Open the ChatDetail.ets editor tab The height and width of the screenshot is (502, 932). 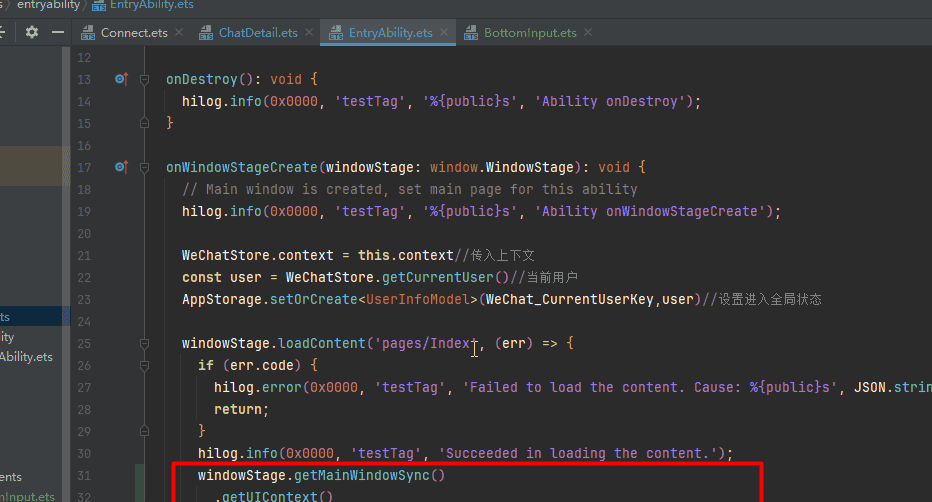tap(258, 33)
